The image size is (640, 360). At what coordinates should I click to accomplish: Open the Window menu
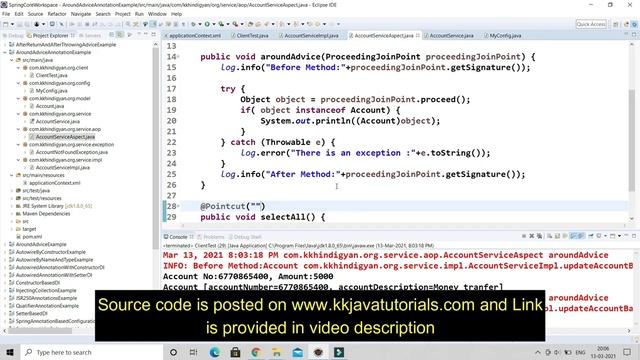[x=157, y=14]
